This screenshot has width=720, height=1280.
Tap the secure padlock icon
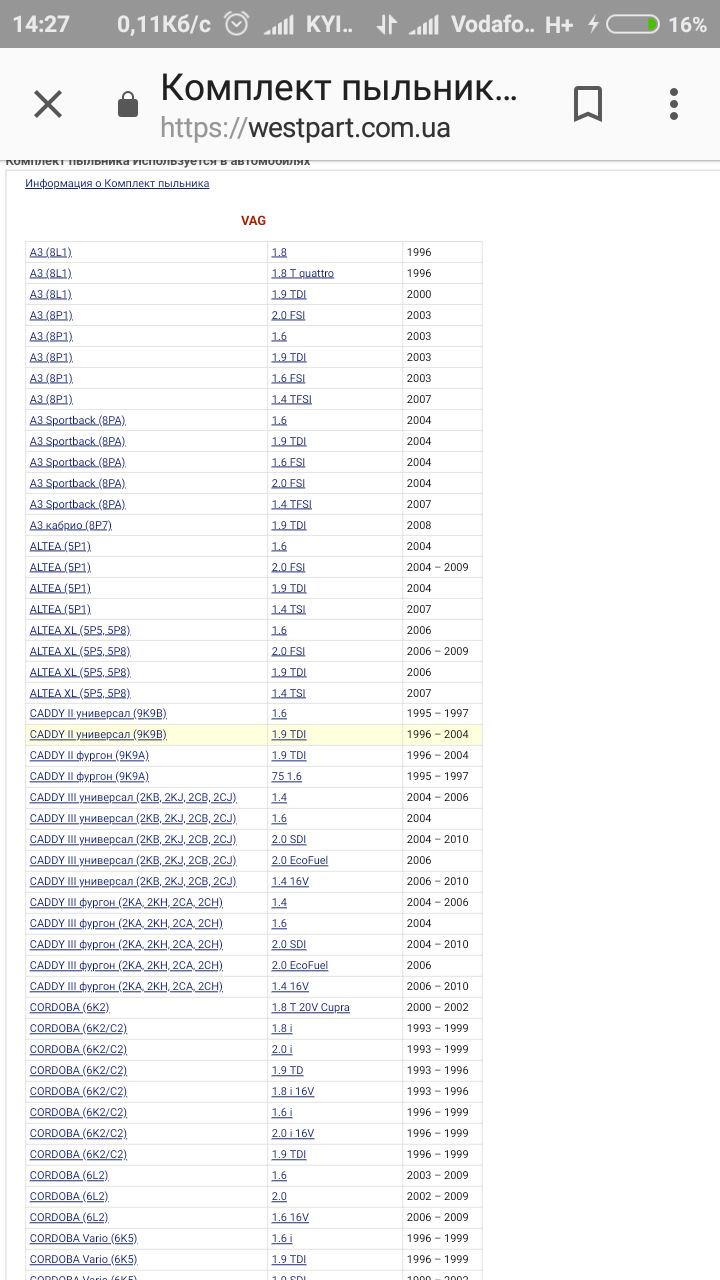[x=127, y=105]
